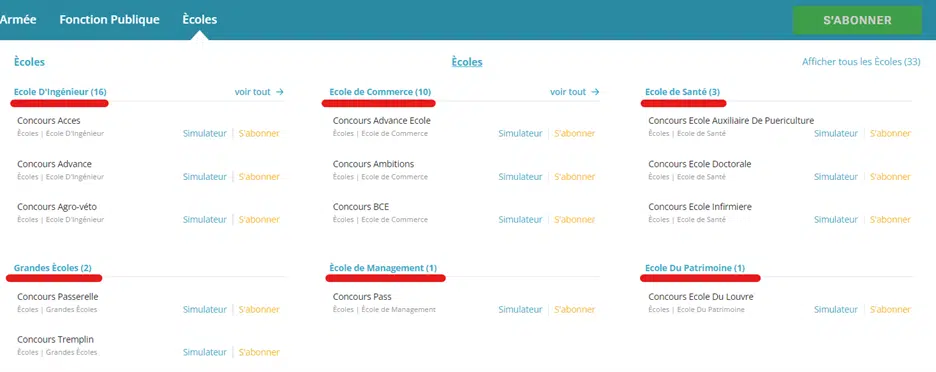This screenshot has height=372, width=936.
Task: Click the green S'ABONNER button
Action: 857,20
